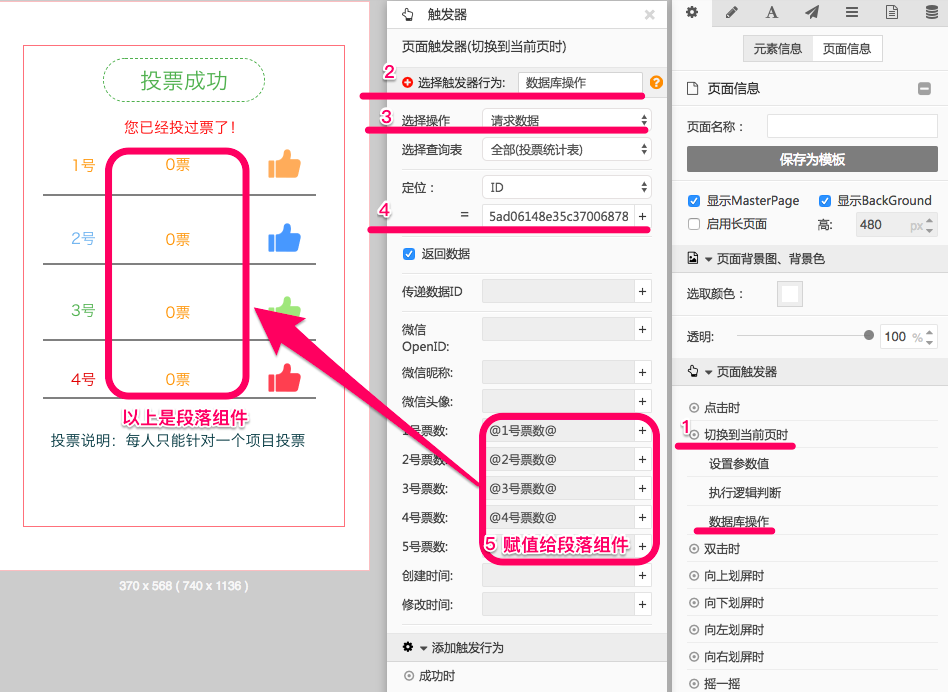Click the 保存为模板 button
The height and width of the screenshot is (692, 948).
[812, 159]
